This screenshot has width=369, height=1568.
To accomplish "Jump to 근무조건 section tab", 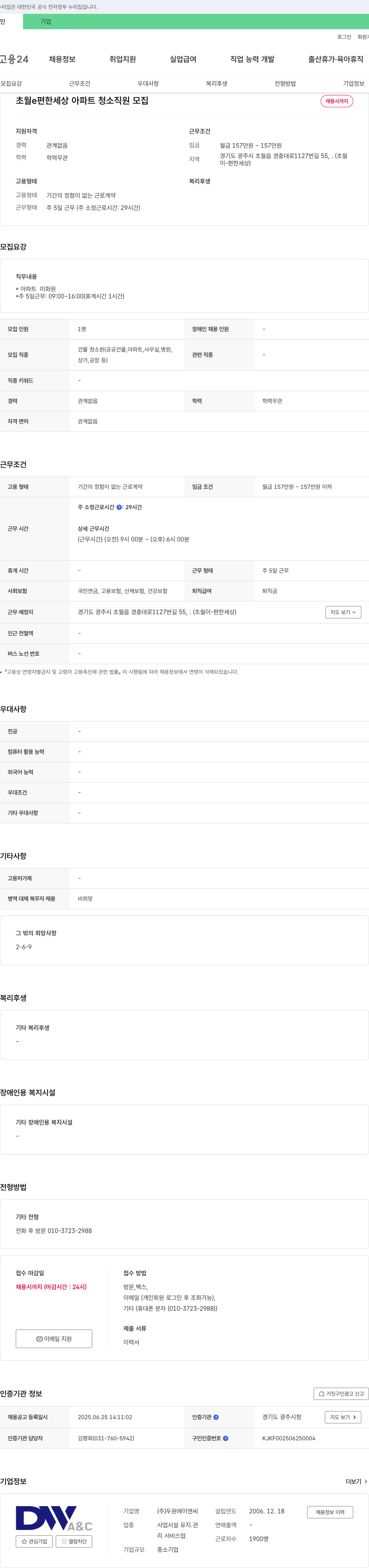I will [x=80, y=83].
